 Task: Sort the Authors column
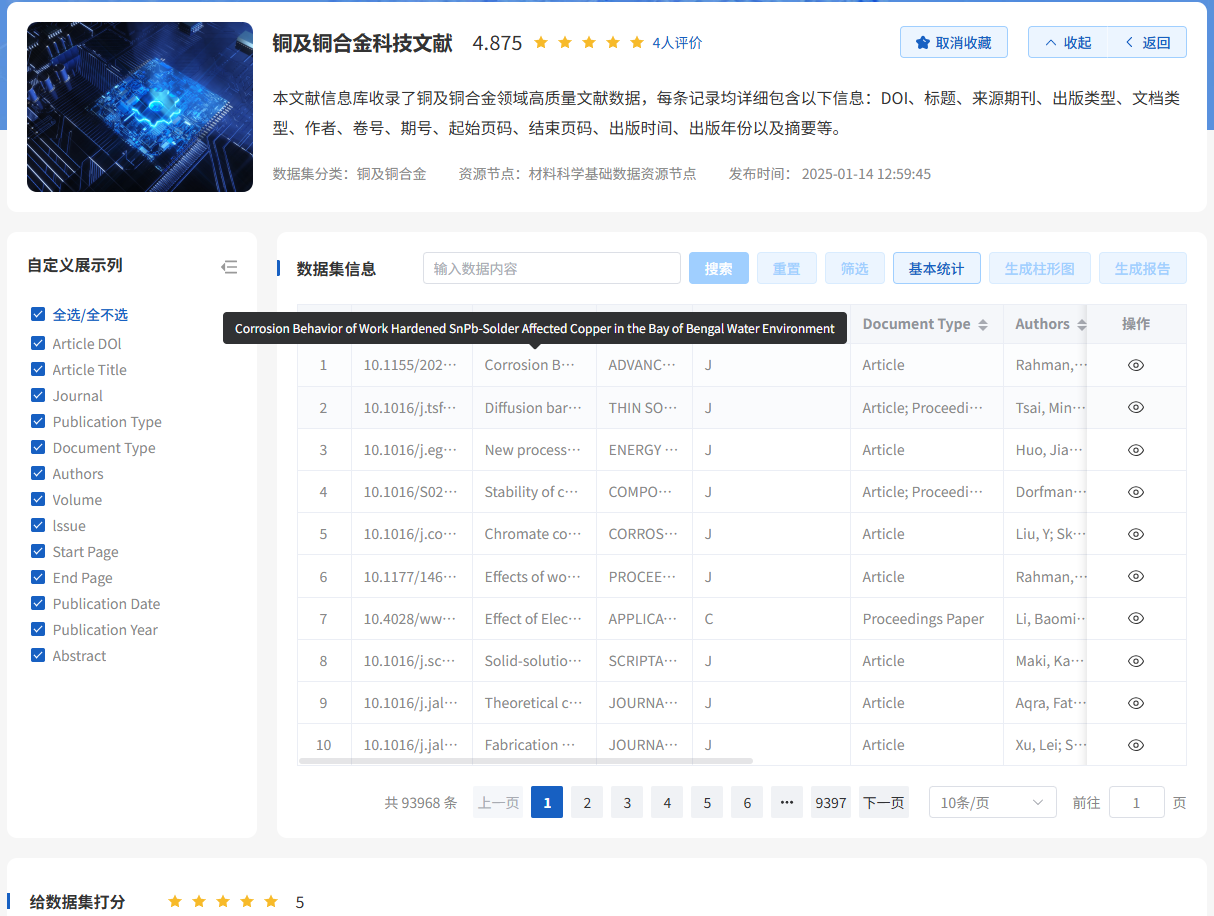coord(1080,325)
